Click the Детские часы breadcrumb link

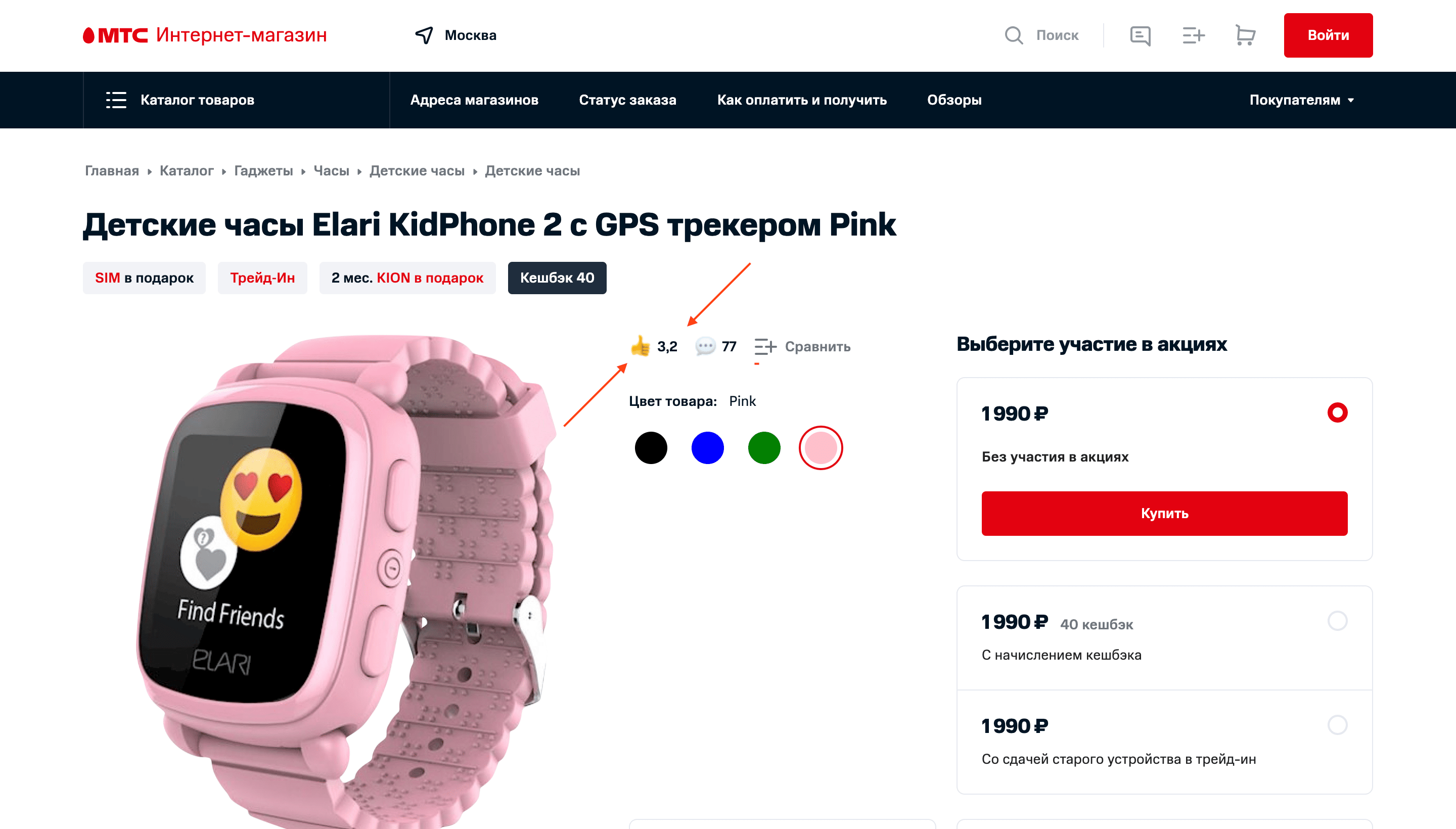point(418,170)
